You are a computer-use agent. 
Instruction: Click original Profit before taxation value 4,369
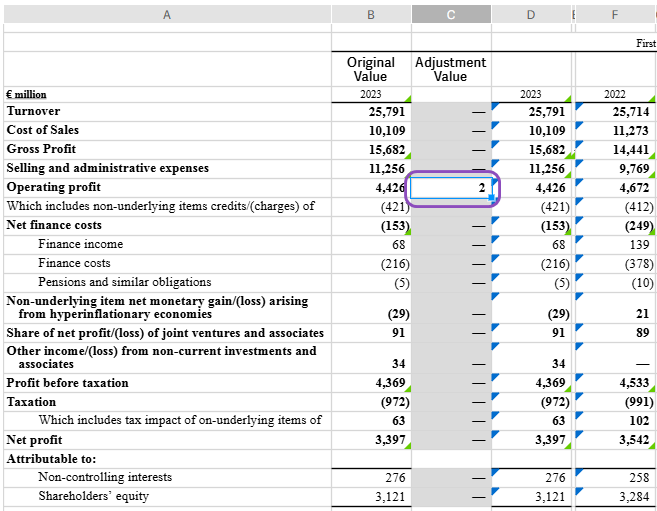(390, 383)
